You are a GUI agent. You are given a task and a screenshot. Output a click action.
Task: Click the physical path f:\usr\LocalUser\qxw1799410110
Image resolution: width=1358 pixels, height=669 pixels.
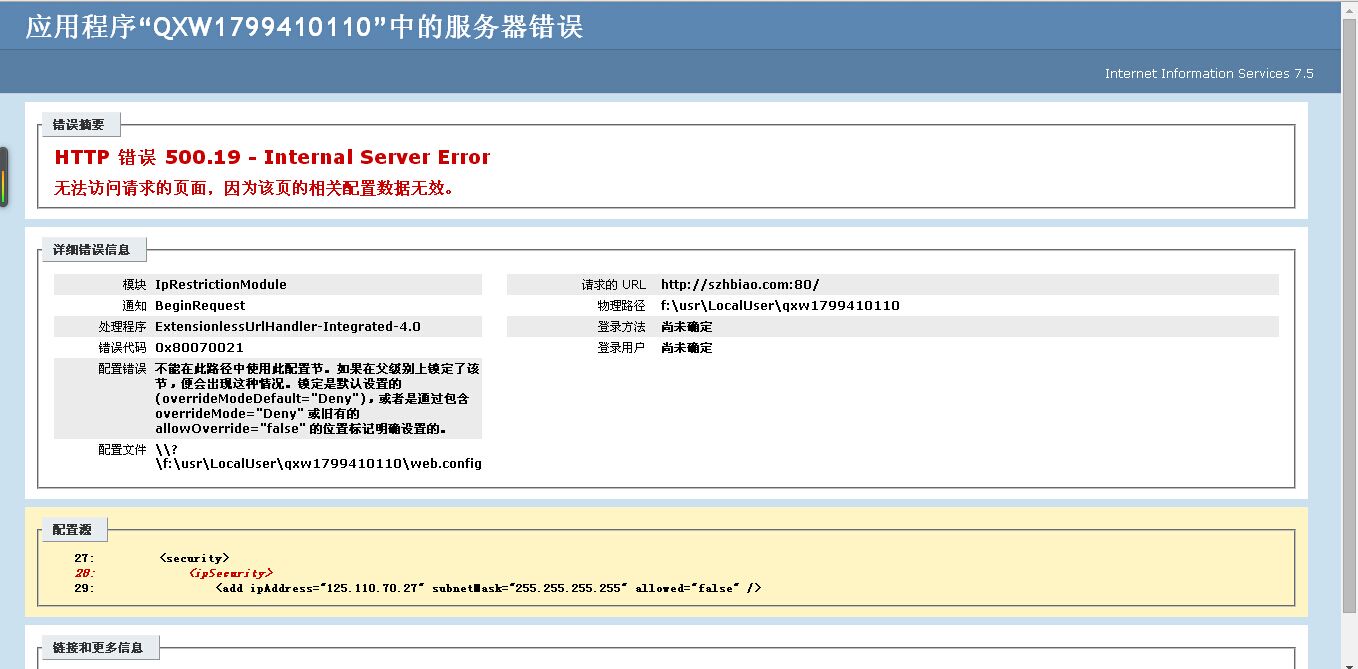[x=780, y=306]
